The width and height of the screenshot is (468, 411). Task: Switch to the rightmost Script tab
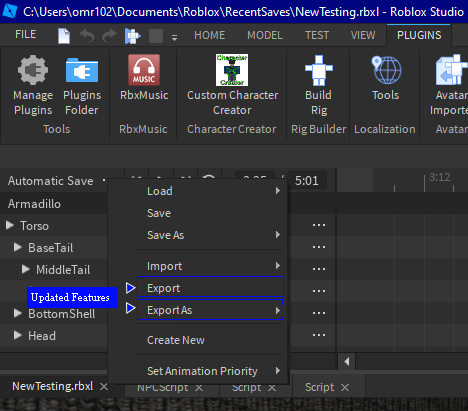click(x=319, y=387)
